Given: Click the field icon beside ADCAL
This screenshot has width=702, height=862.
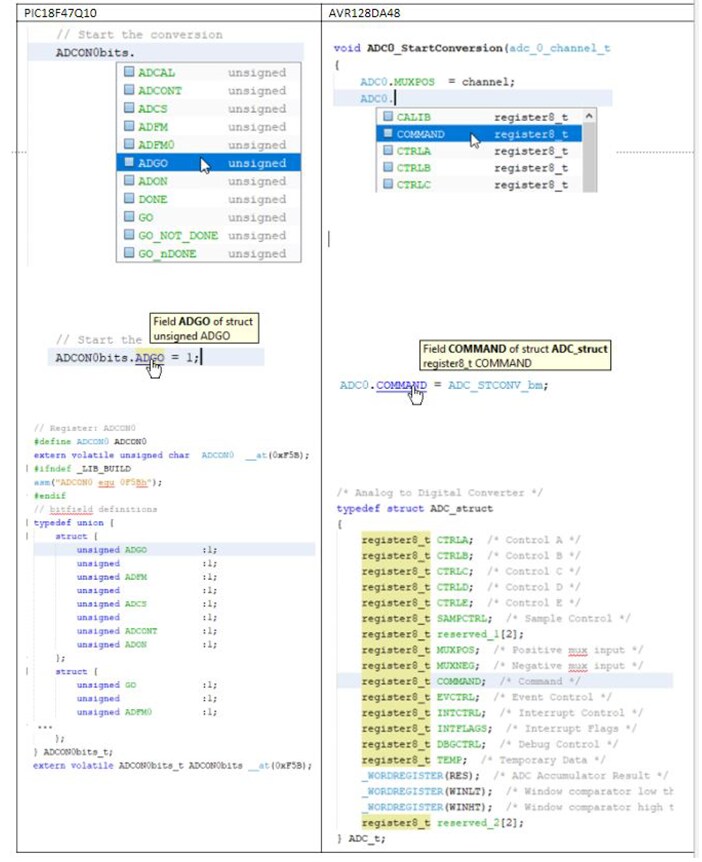Looking at the screenshot, I should tap(129, 73).
